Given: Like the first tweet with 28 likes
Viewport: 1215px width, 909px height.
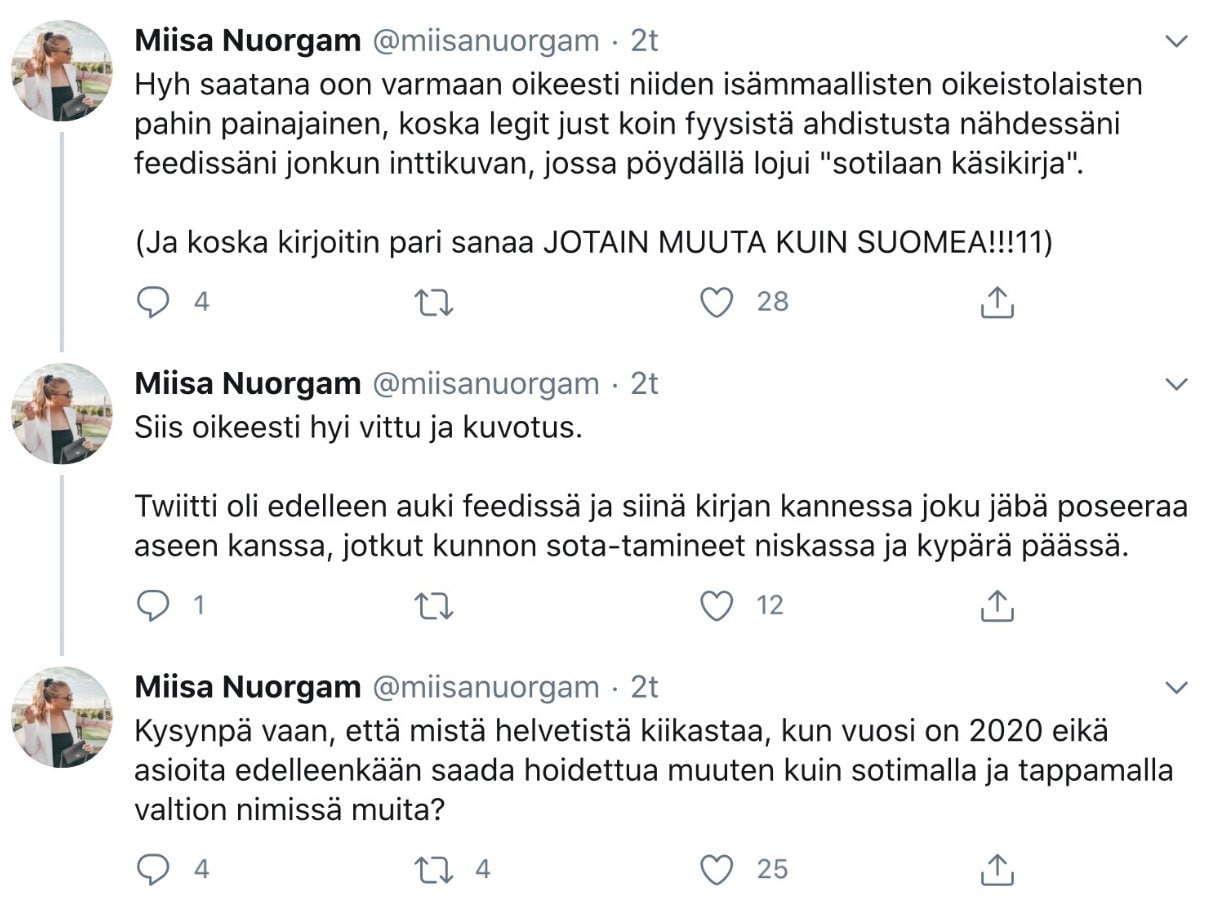Looking at the screenshot, I should pos(716,302).
